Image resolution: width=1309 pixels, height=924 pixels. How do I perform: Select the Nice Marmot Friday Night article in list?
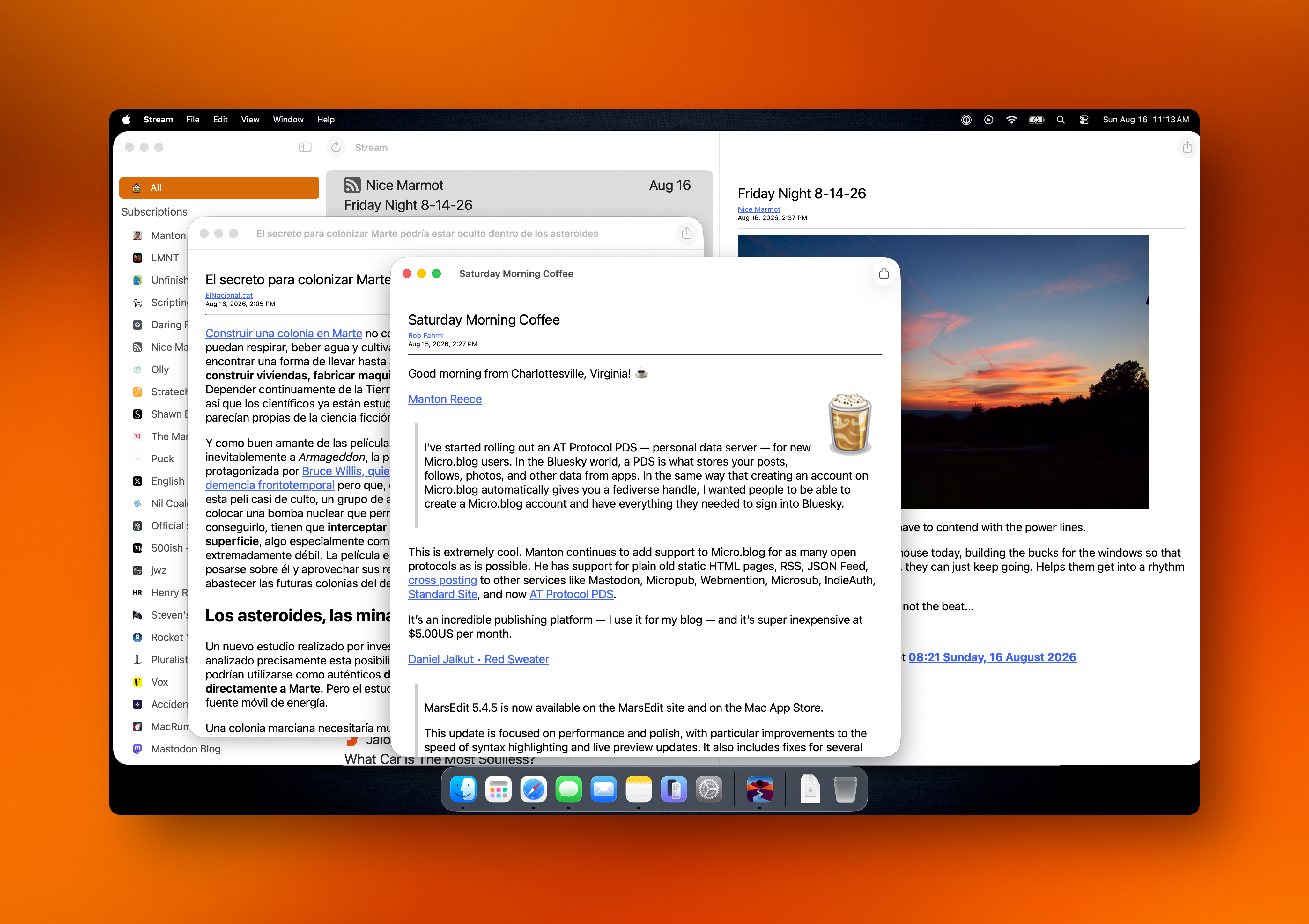519,194
